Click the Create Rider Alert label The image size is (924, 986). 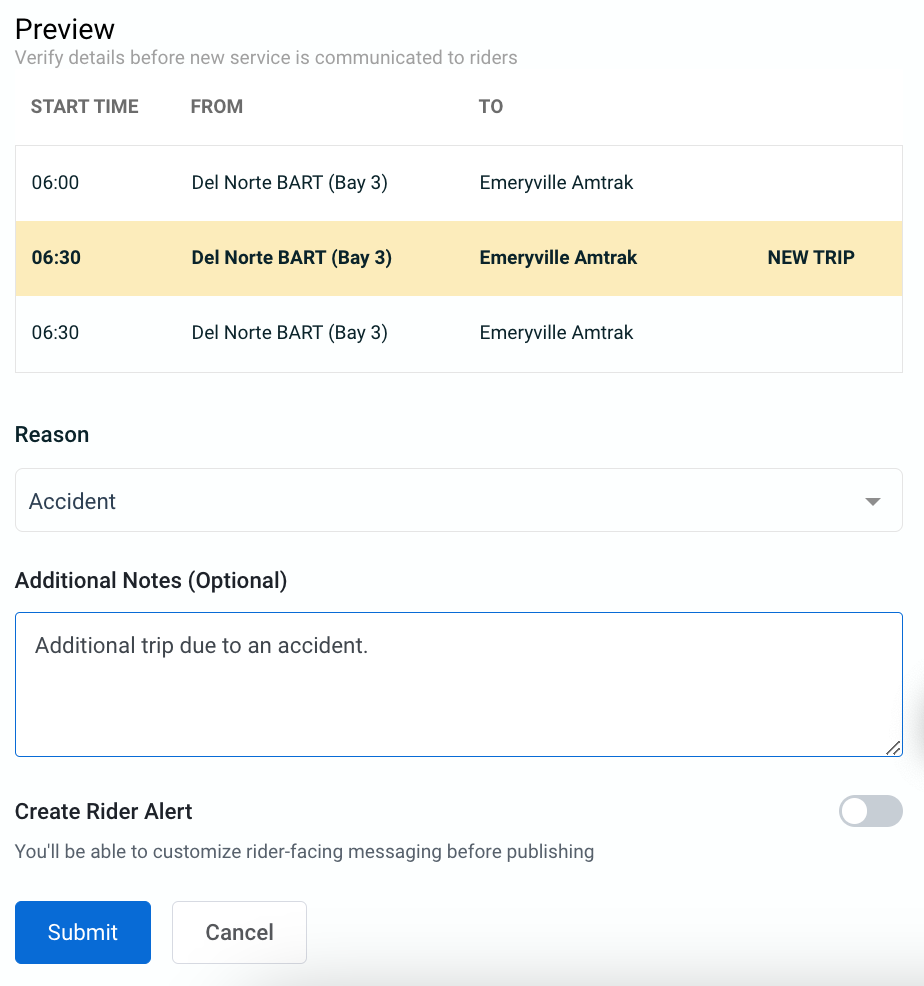tap(104, 811)
